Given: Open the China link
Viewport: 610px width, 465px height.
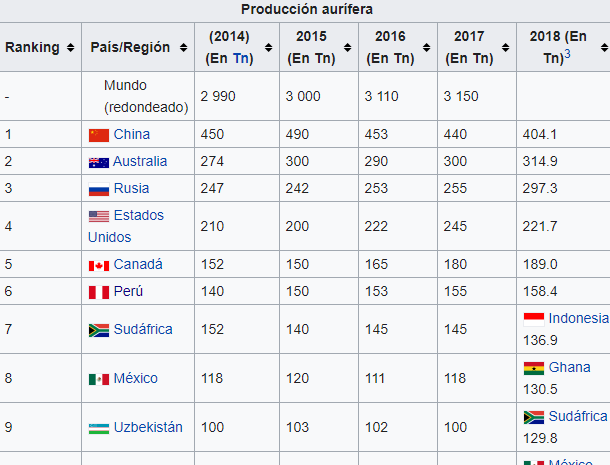Looking at the screenshot, I should coord(132,135).
